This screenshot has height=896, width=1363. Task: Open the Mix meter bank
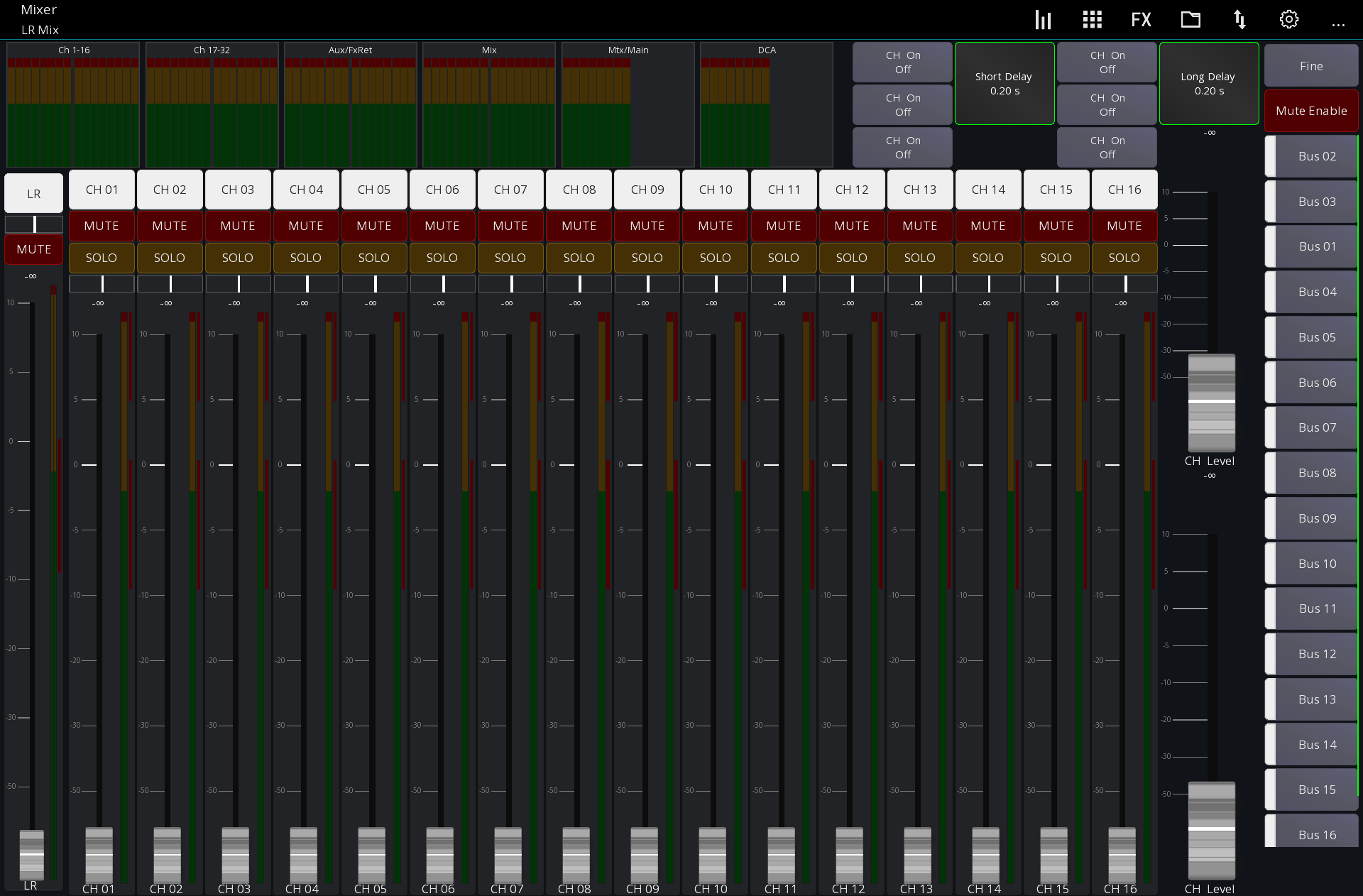(x=488, y=105)
